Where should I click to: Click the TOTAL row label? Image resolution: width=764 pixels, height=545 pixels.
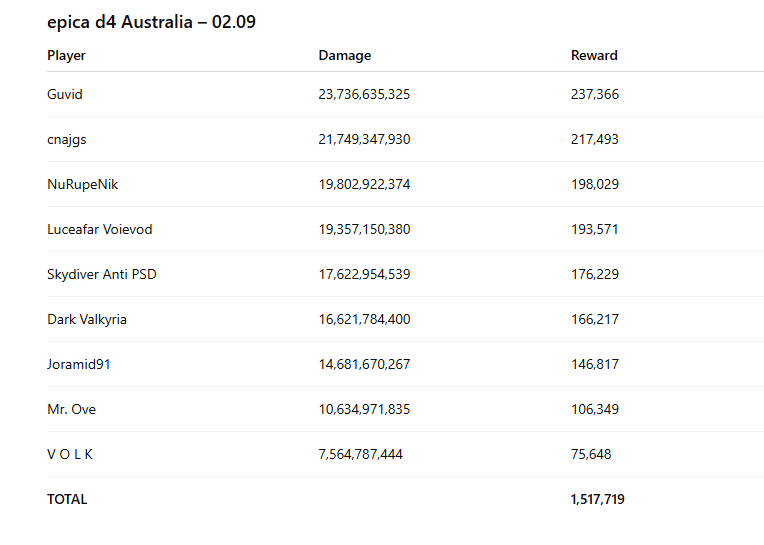67,500
